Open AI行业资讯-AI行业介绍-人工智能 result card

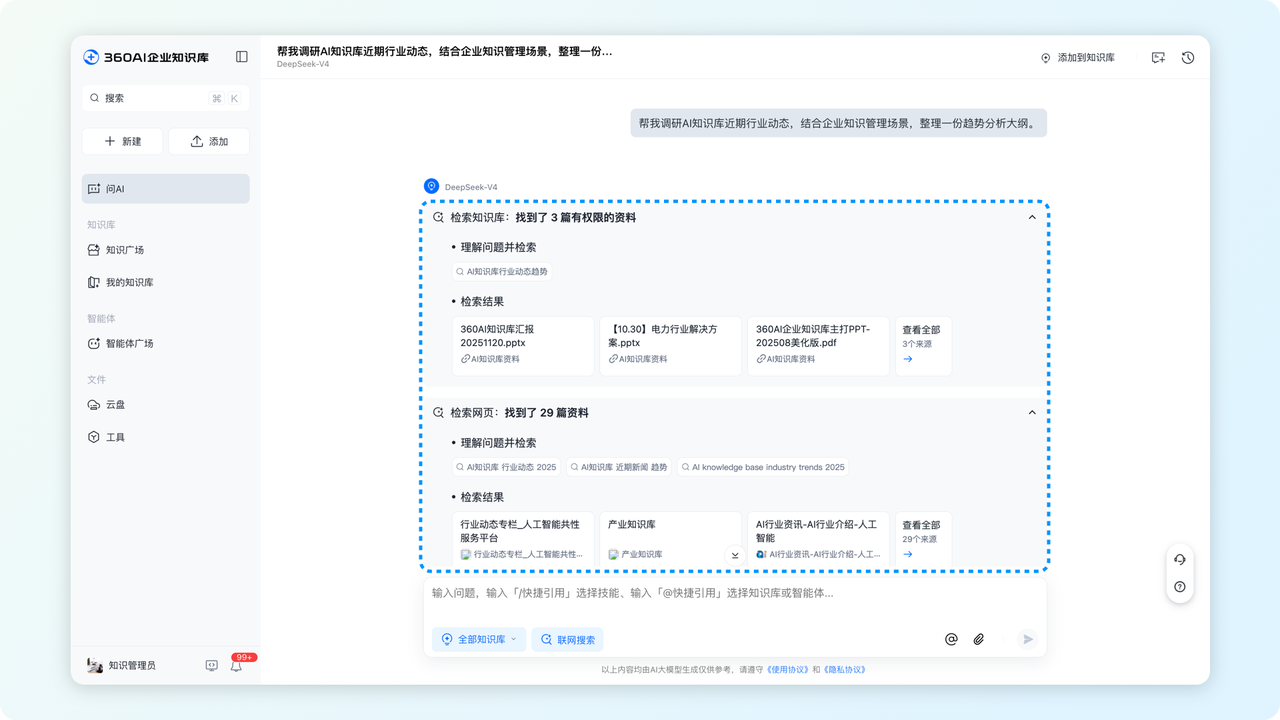point(818,540)
